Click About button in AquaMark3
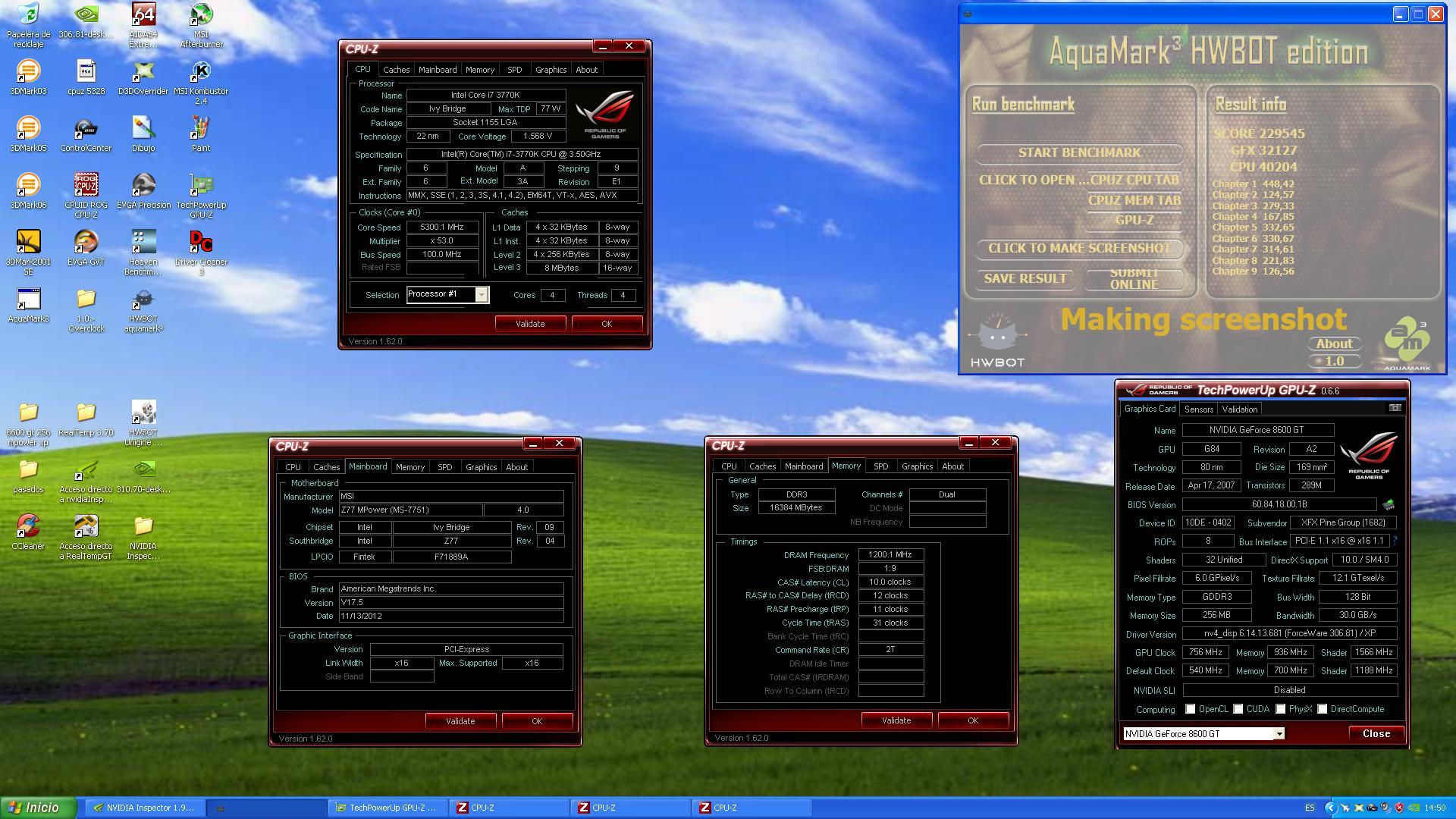1456x819 pixels. 1334,344
